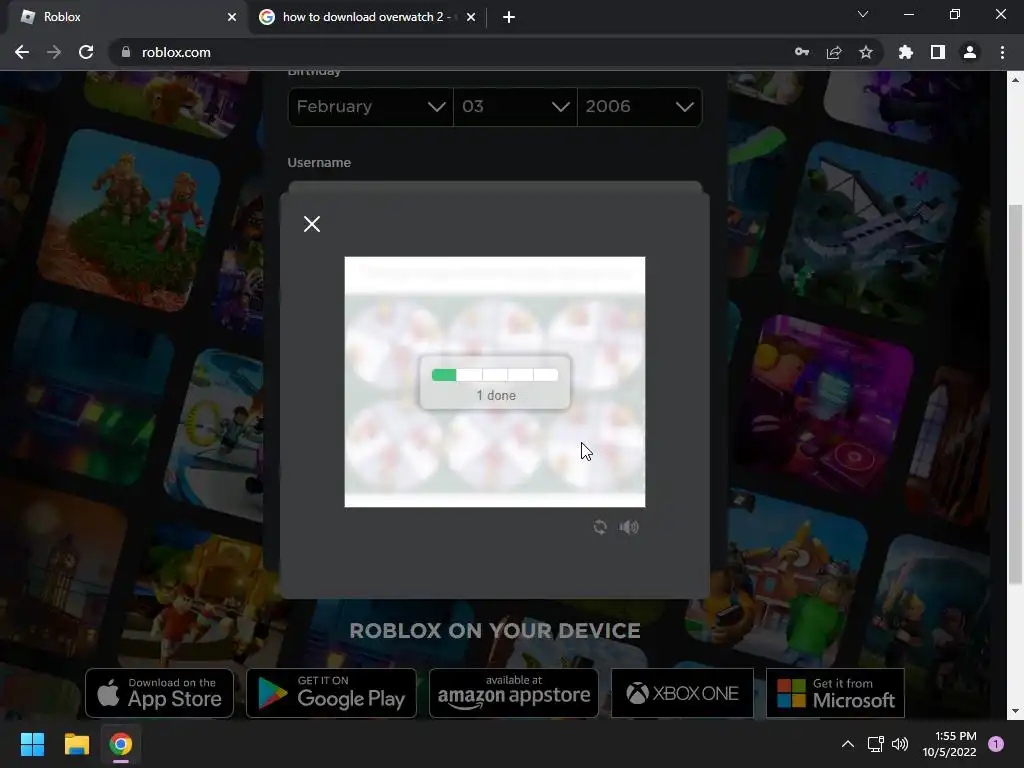Open the Get it on Google Play badge
The width and height of the screenshot is (1024, 768).
(331, 693)
